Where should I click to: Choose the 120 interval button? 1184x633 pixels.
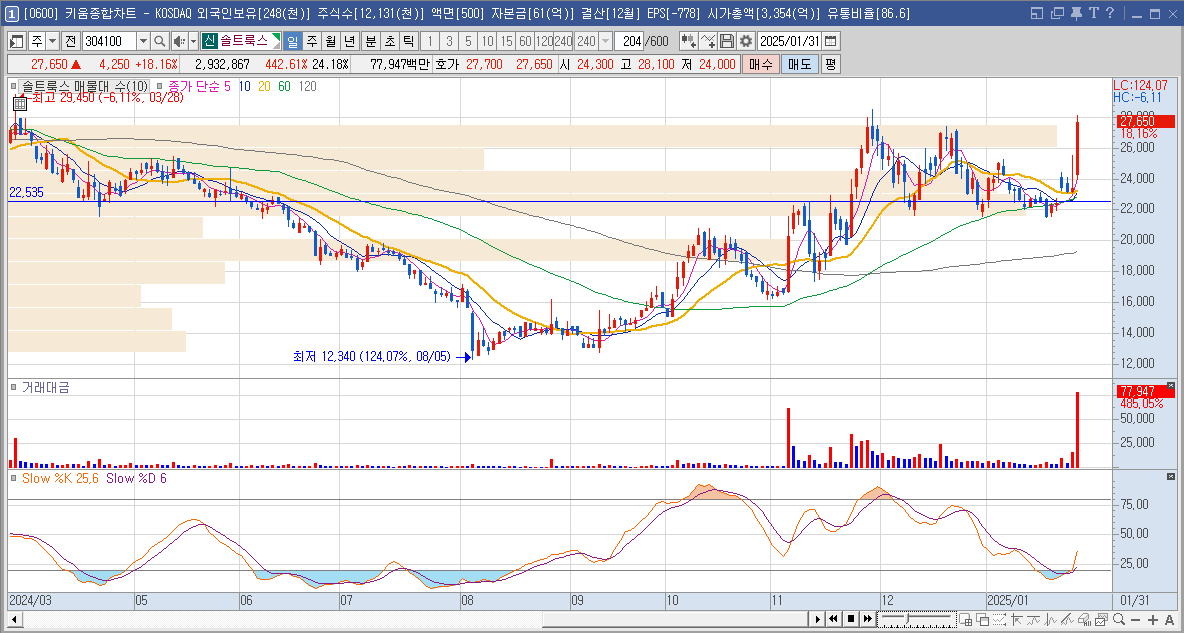coord(545,41)
